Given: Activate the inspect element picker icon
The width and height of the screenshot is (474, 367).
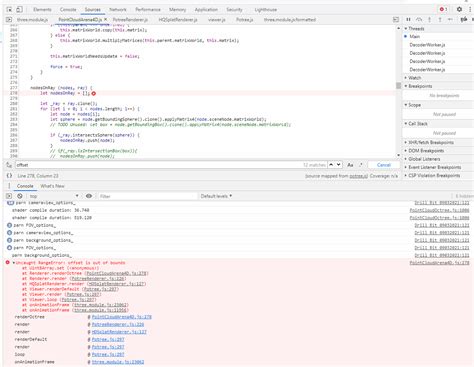Looking at the screenshot, I should (x=9, y=9).
